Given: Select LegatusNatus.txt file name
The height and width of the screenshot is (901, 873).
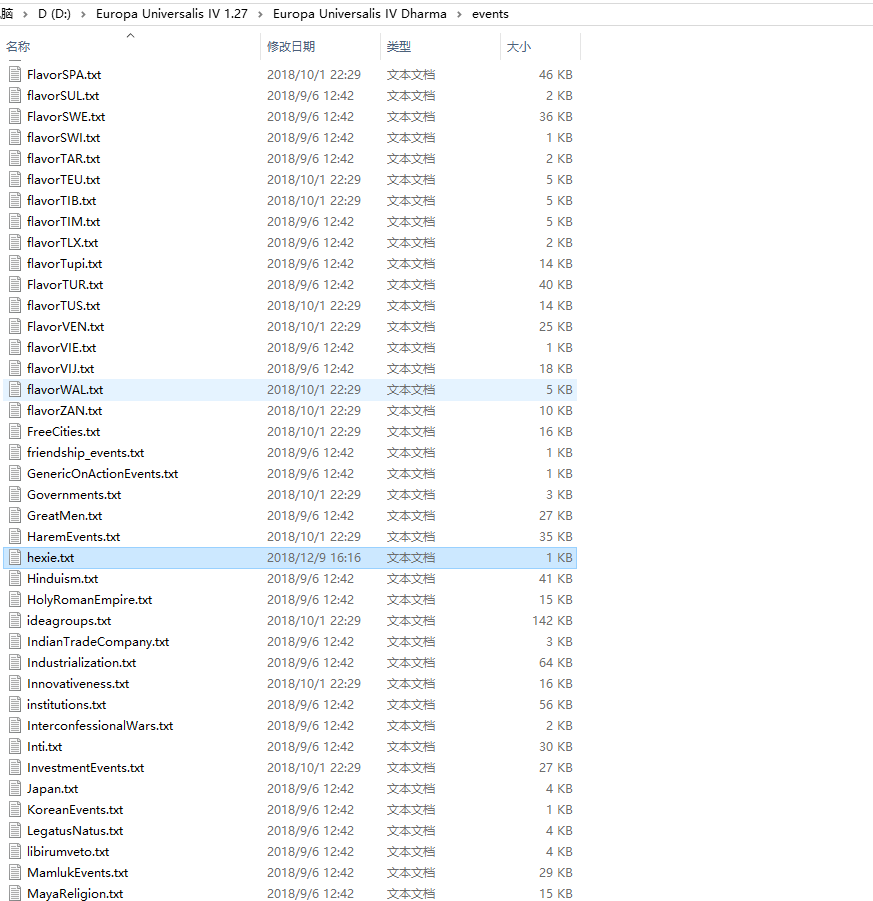Looking at the screenshot, I should [x=75, y=831].
